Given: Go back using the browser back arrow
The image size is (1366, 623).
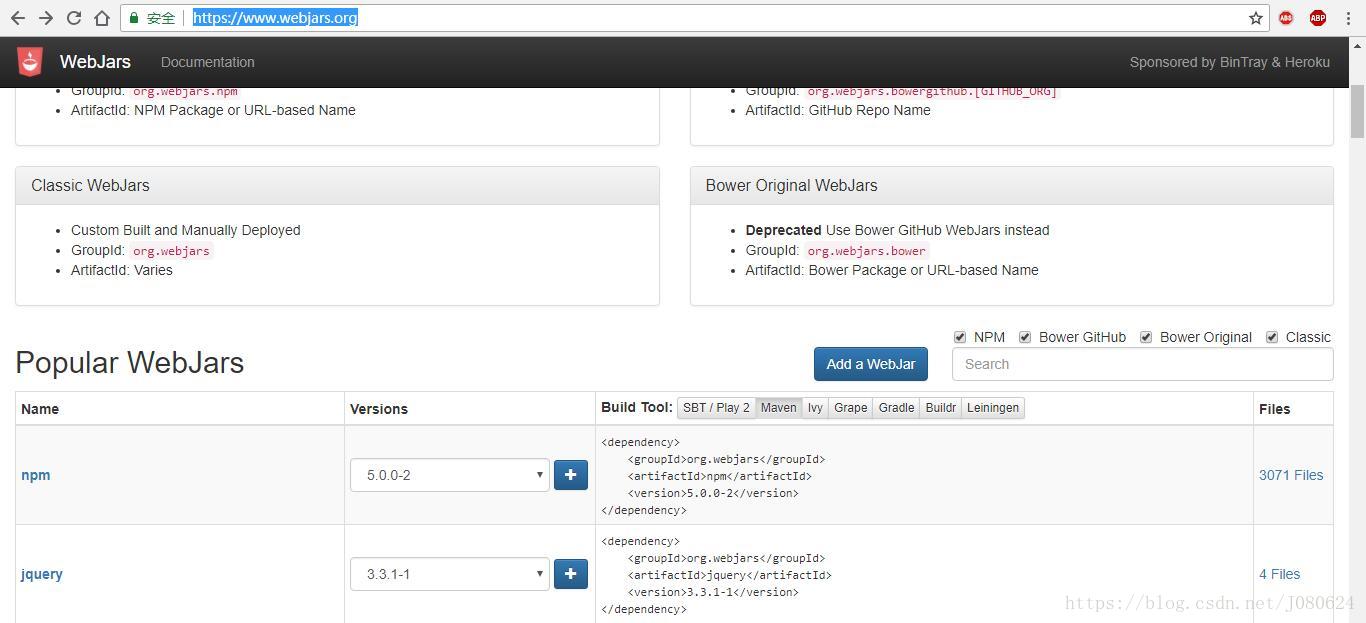Looking at the screenshot, I should (x=17, y=18).
